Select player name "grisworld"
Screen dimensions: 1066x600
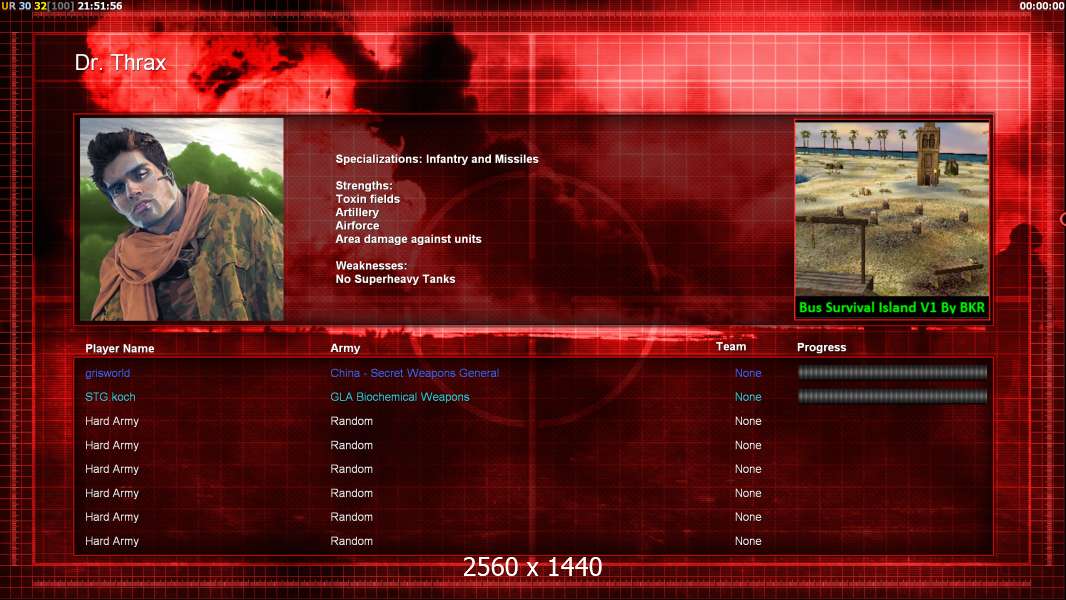pyautogui.click(x=107, y=373)
